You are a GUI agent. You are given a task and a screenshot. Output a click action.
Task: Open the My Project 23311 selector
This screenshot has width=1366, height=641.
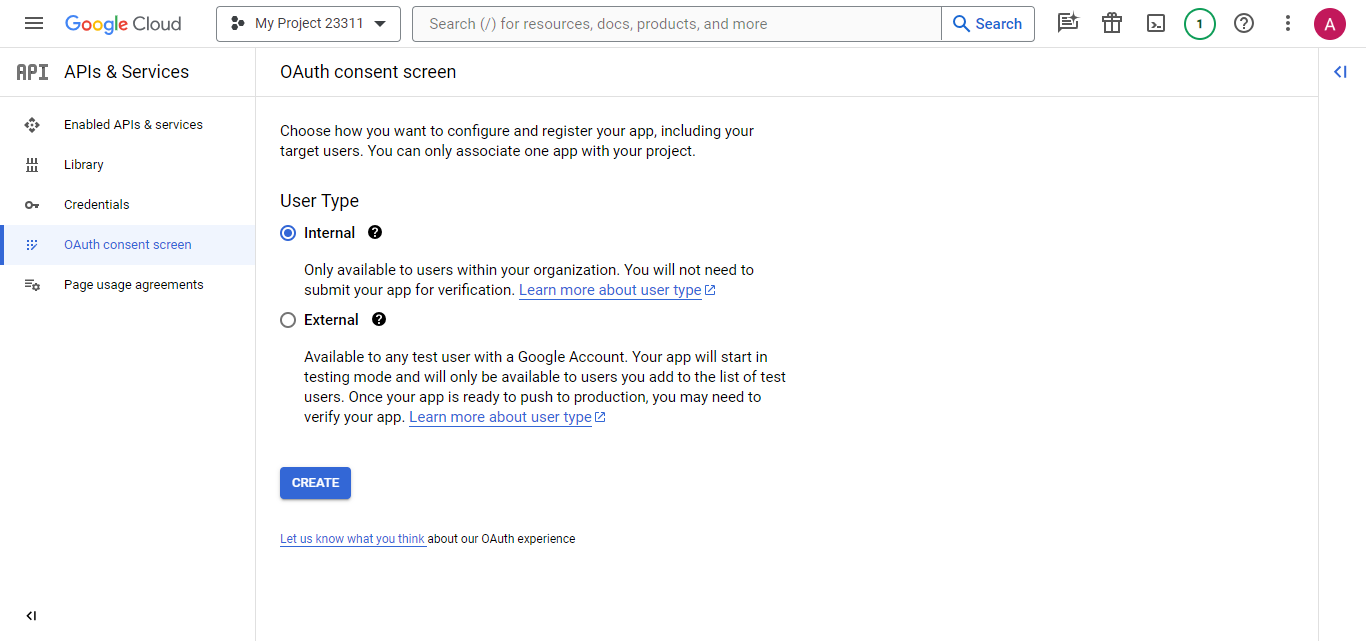[308, 23]
